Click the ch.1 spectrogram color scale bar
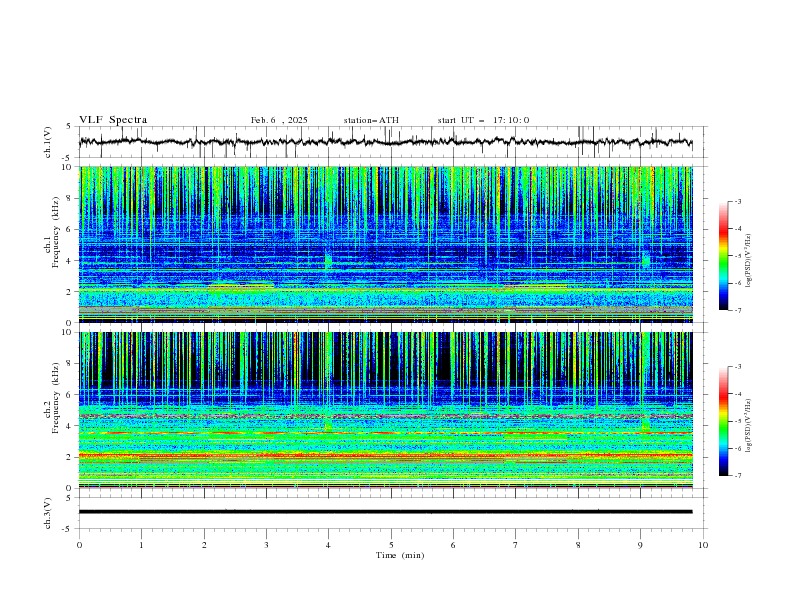 pos(724,256)
